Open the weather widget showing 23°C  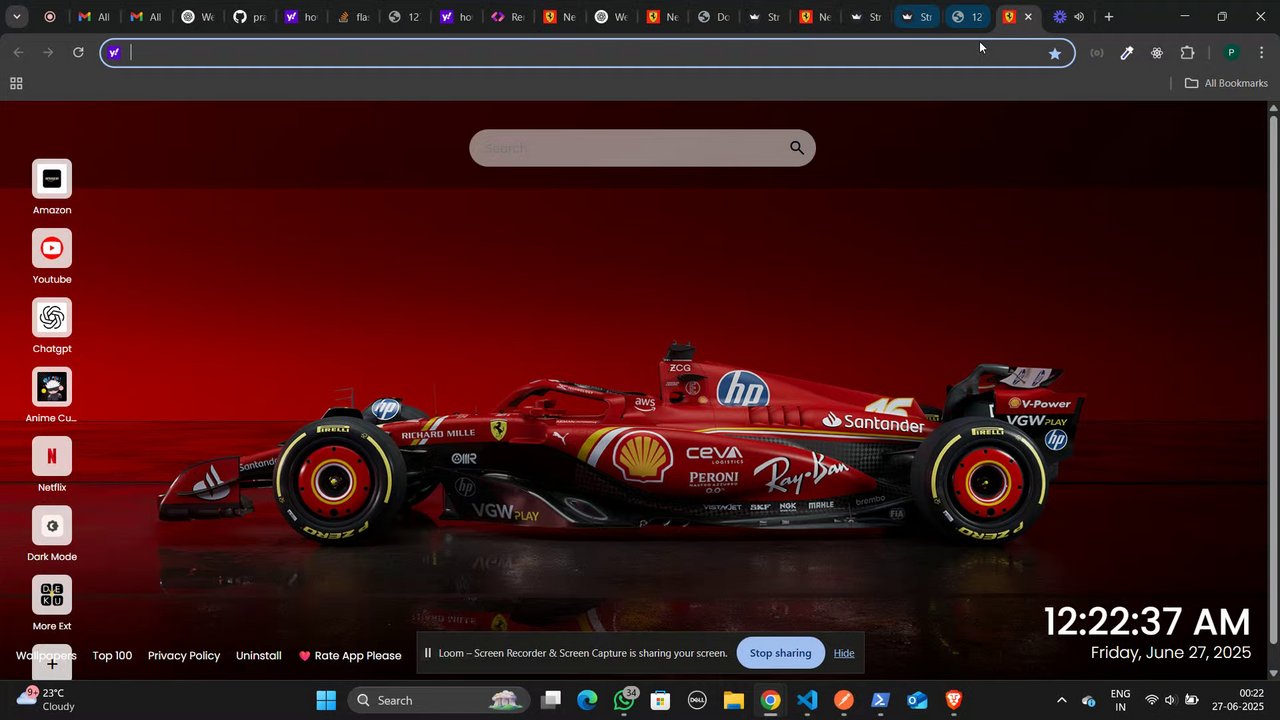tap(48, 699)
